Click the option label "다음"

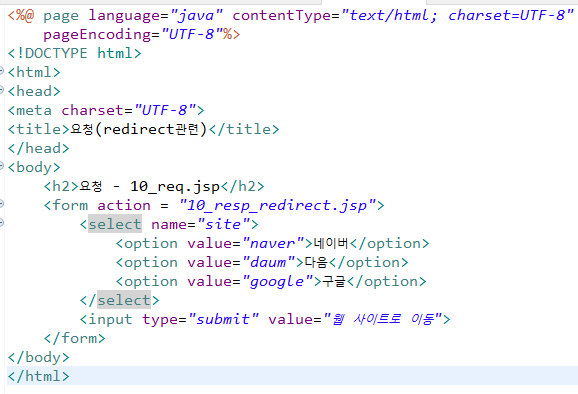pyautogui.click(x=316, y=262)
